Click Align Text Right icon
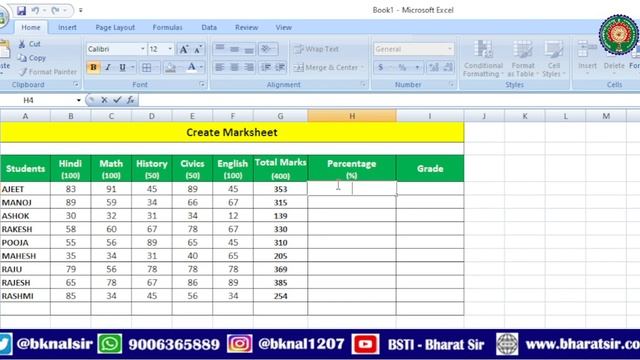Image resolution: width=640 pixels, height=360 pixels. (249, 67)
